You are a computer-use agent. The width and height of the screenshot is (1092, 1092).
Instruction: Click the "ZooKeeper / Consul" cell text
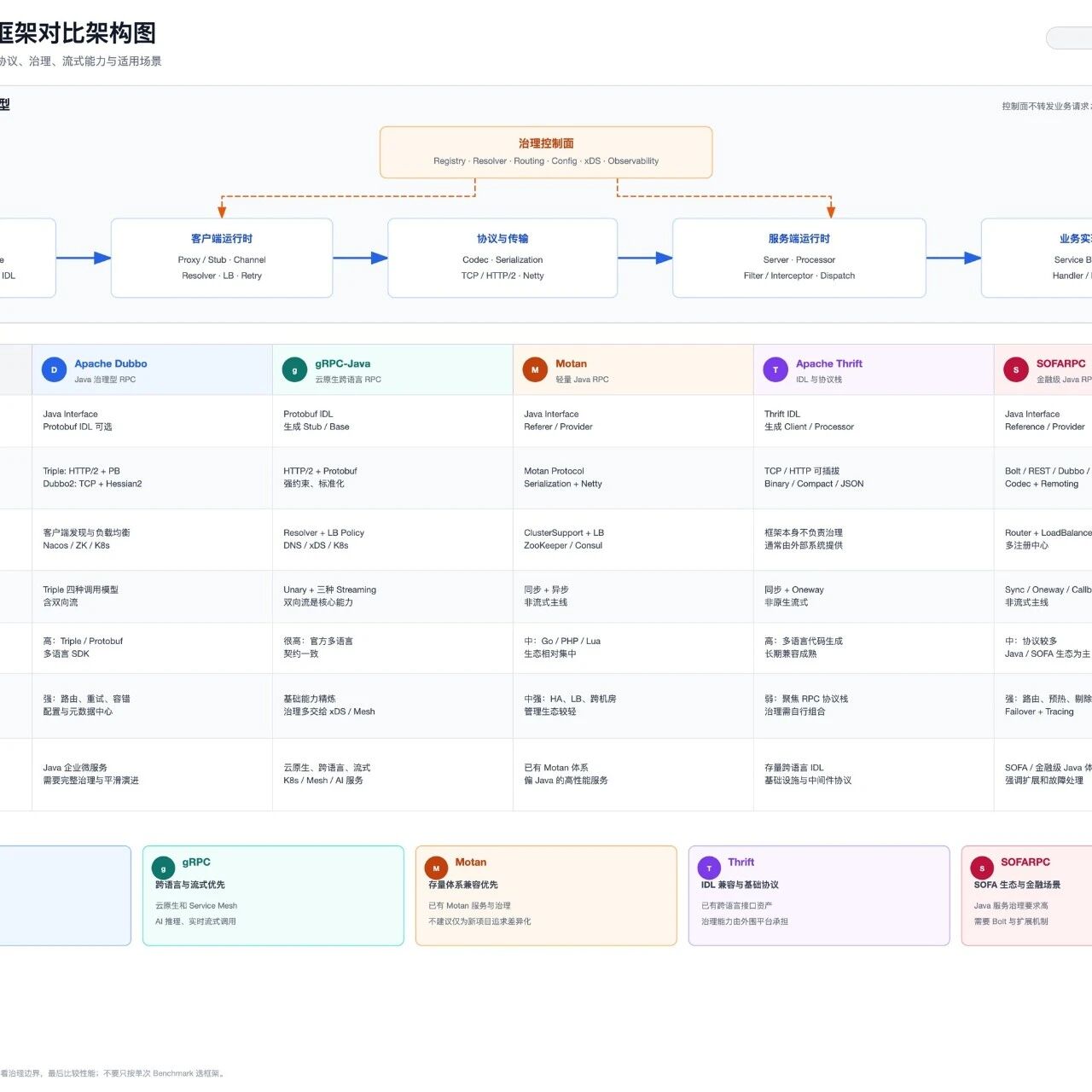click(x=563, y=546)
